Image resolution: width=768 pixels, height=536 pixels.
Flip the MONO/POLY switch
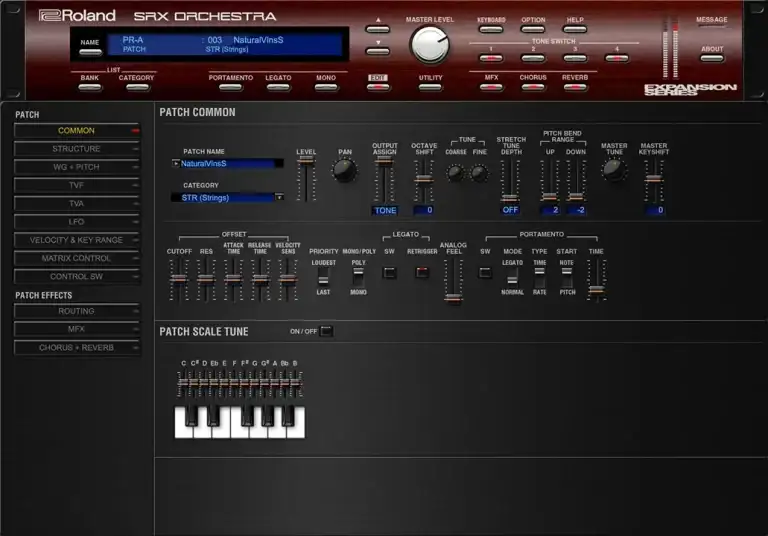(359, 277)
